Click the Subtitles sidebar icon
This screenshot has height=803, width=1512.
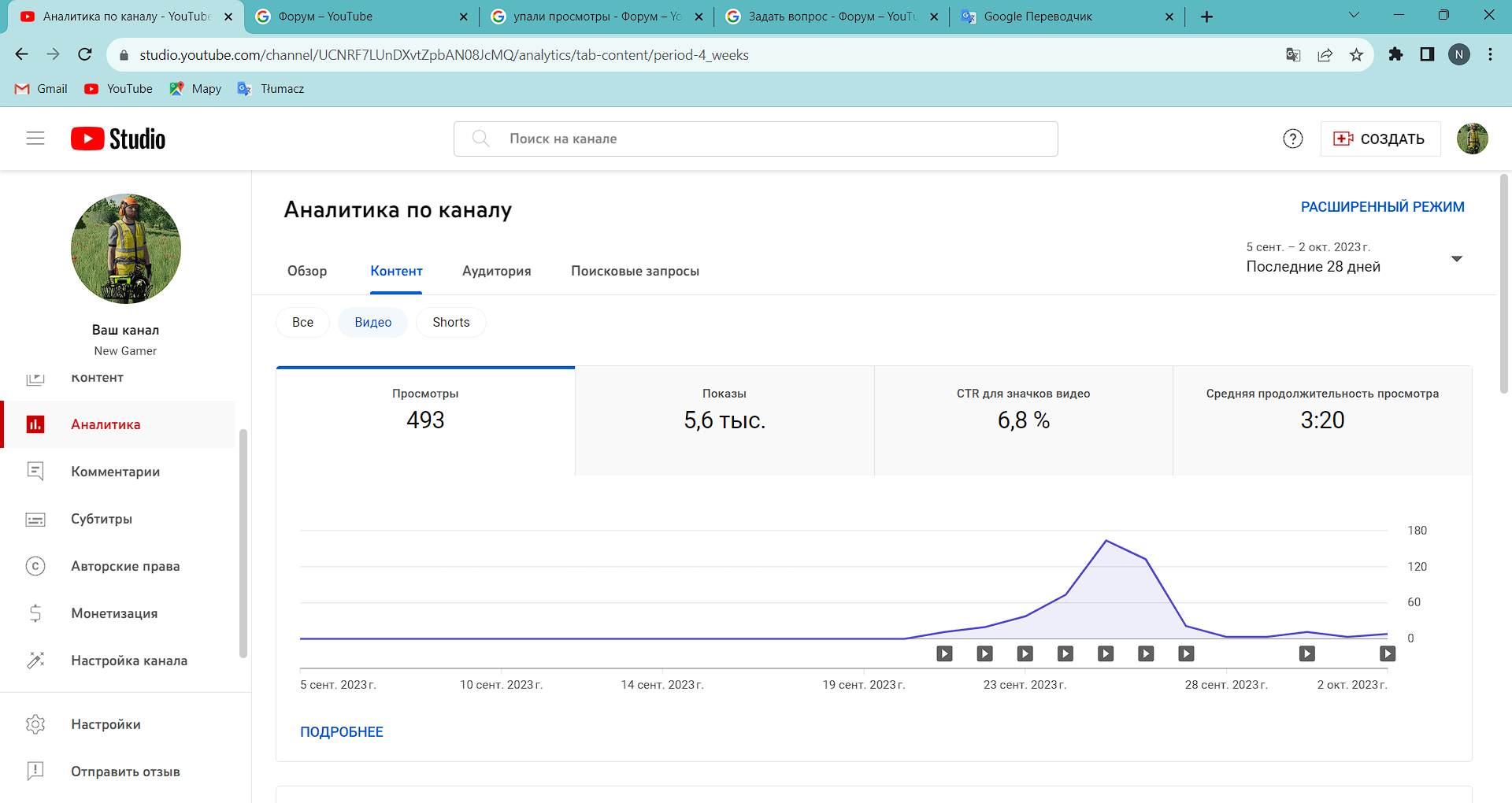pos(35,519)
